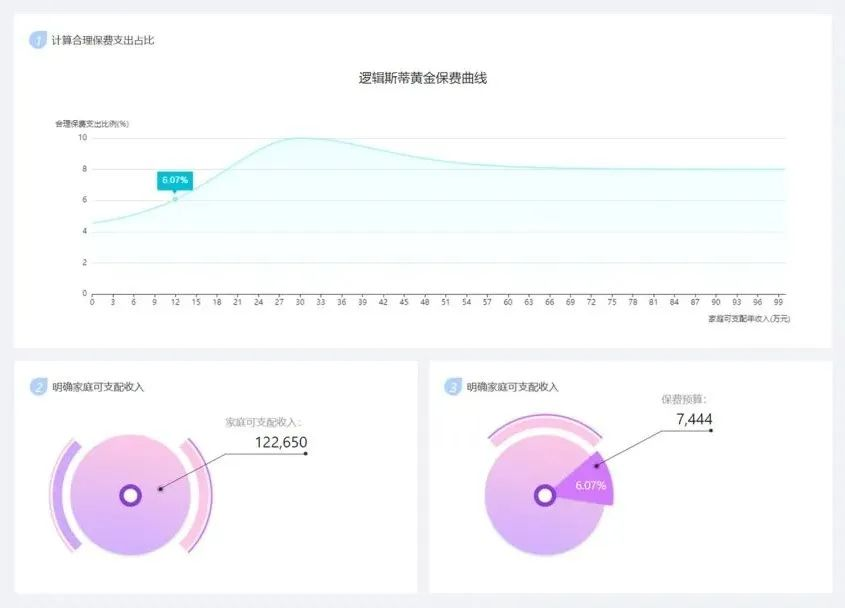Click x-axis tick label 99
The height and width of the screenshot is (608, 845).
click(x=778, y=302)
